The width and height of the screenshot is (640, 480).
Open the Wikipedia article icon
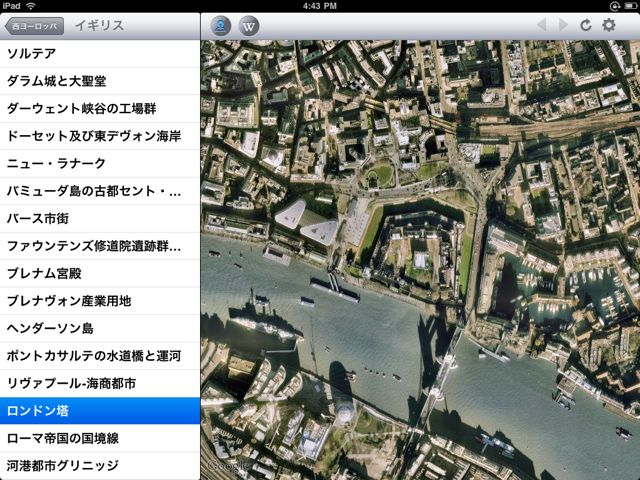click(x=249, y=26)
